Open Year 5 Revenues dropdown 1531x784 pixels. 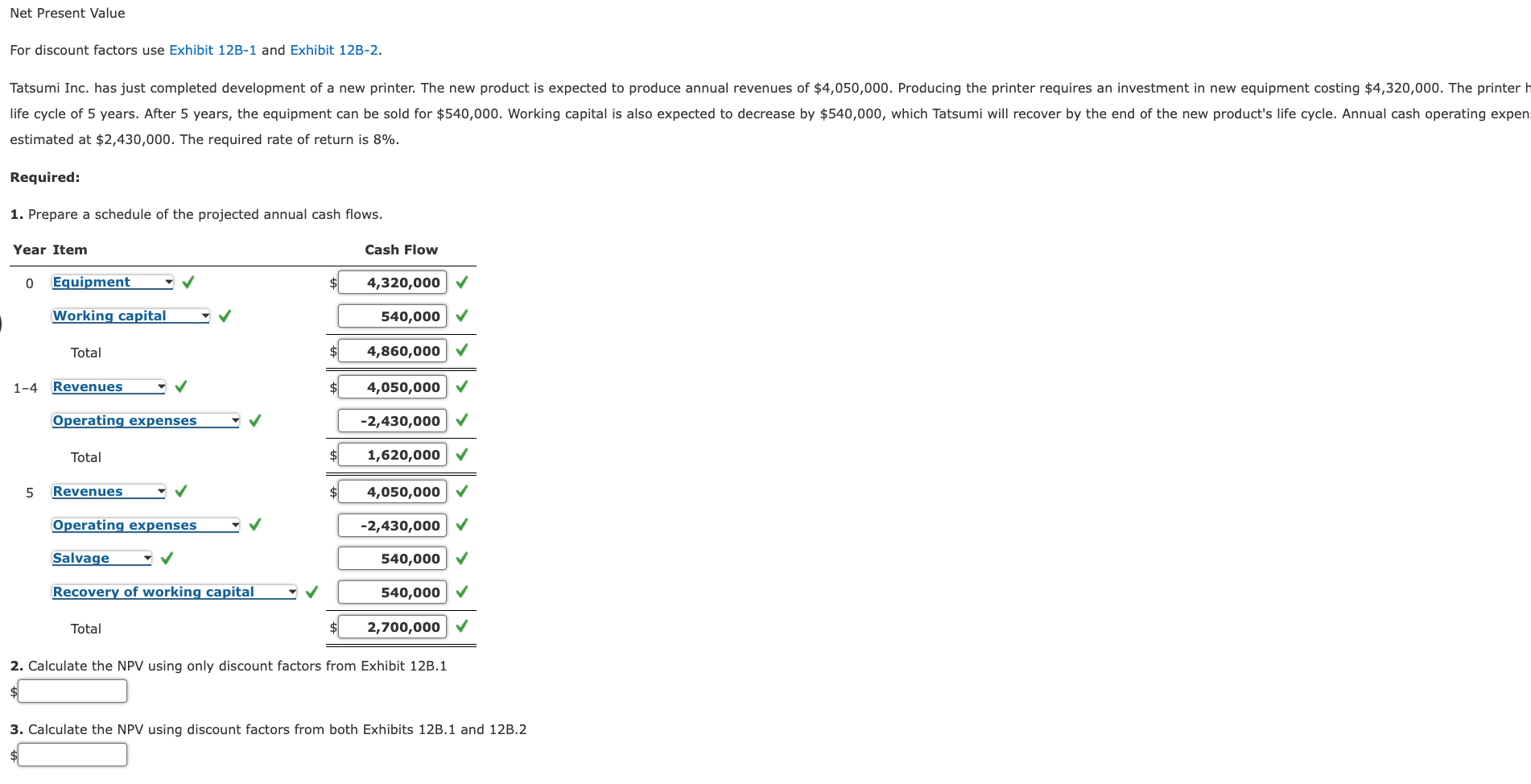109,491
